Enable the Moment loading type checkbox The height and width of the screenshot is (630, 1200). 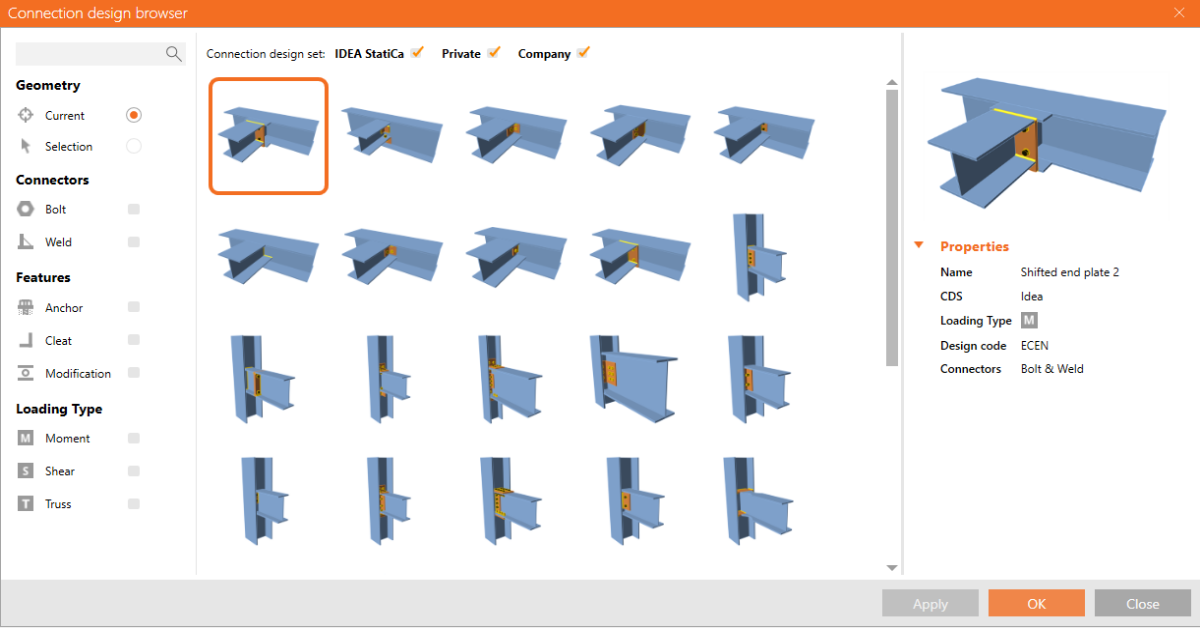pyautogui.click(x=134, y=438)
